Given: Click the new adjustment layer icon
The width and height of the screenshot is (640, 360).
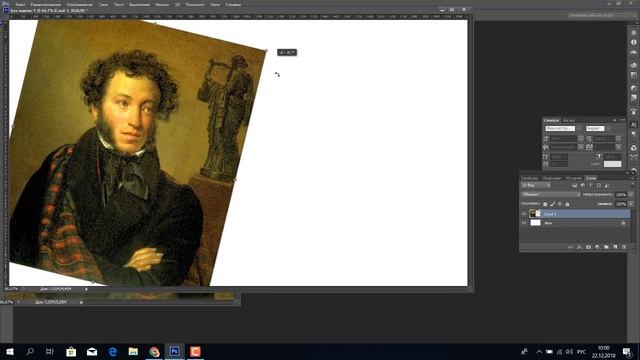Looking at the screenshot, I should [597, 247].
